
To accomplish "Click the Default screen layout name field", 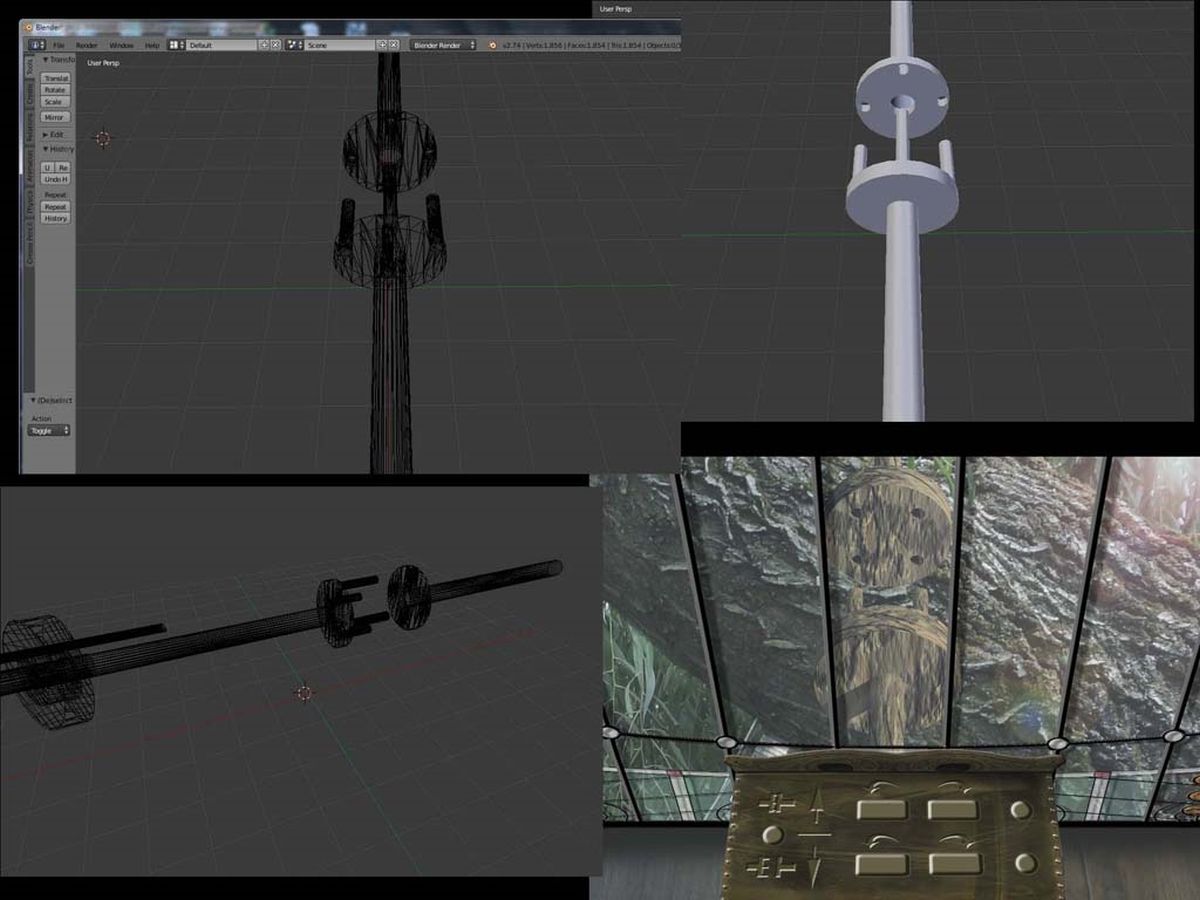I will [221, 45].
